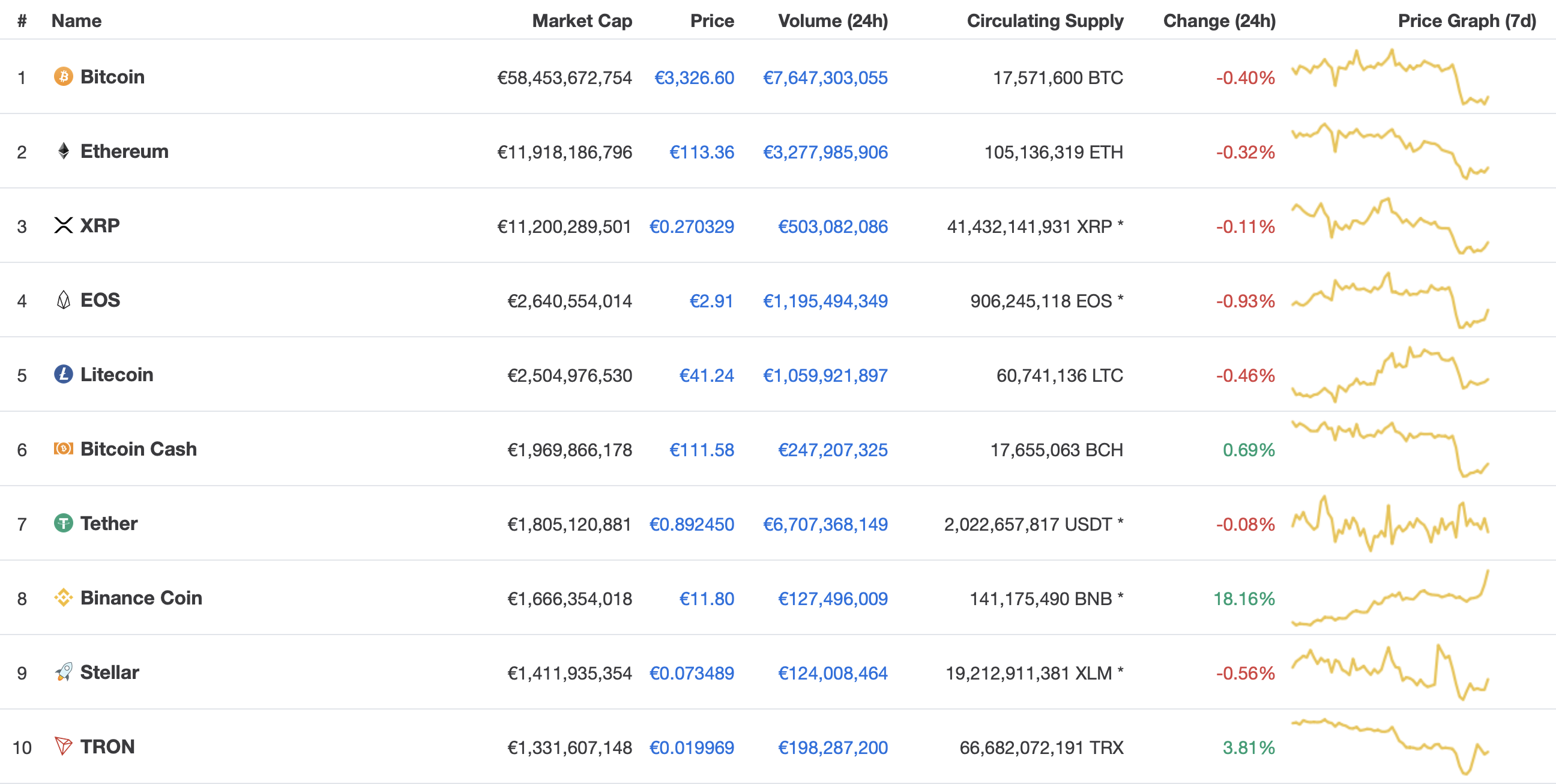Open the Litecoin name link
Screen dimensions: 1556x784
click(116, 375)
